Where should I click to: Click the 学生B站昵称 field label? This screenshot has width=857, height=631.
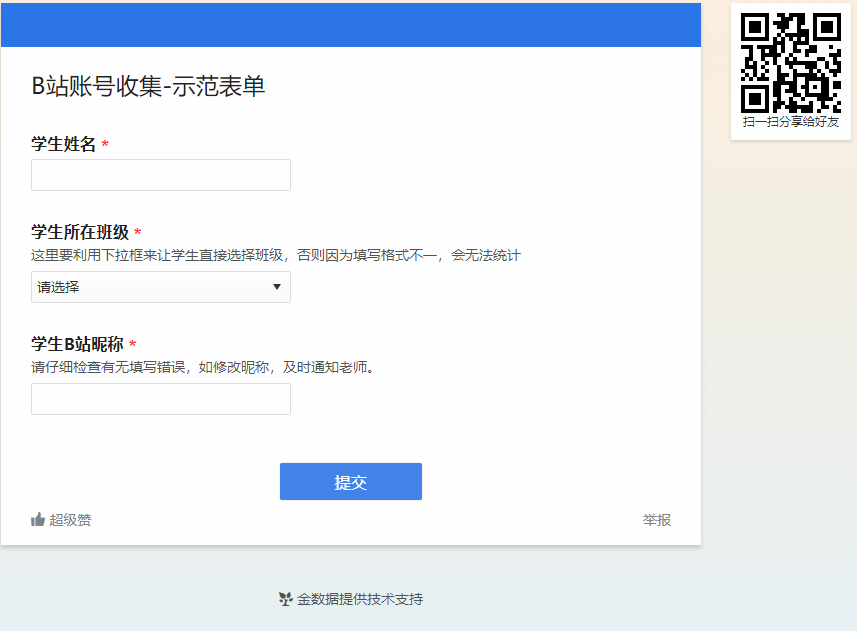point(77,345)
